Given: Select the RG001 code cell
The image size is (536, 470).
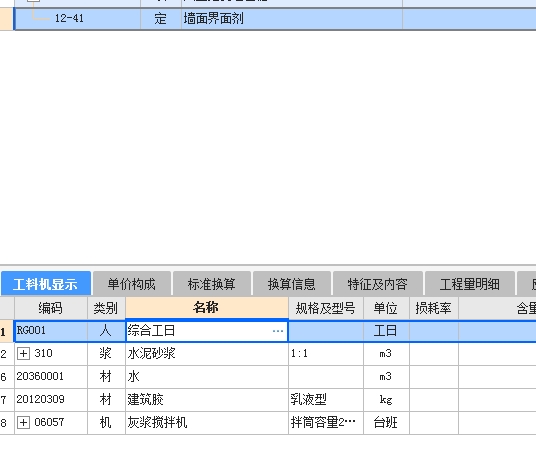Looking at the screenshot, I should point(51,331).
